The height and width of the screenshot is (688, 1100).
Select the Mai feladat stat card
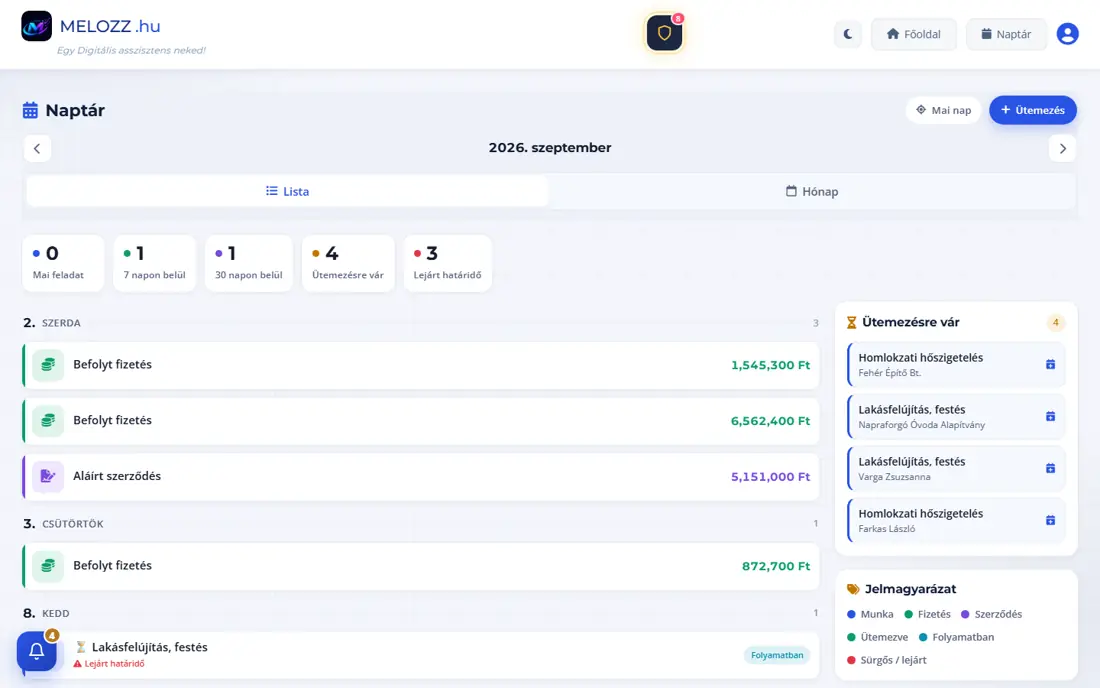pos(63,263)
